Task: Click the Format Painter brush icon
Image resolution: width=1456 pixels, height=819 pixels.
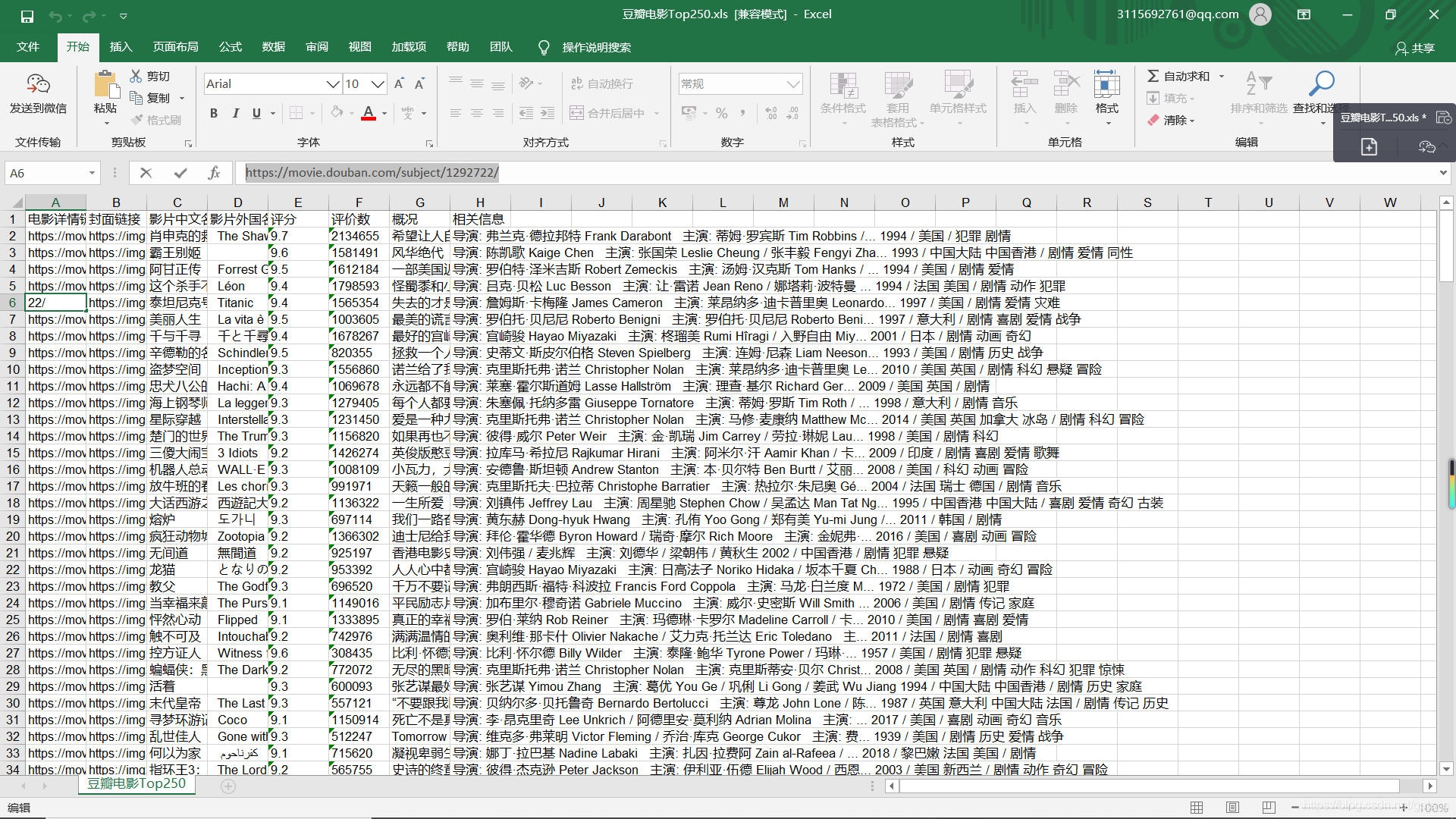Action: click(x=136, y=120)
